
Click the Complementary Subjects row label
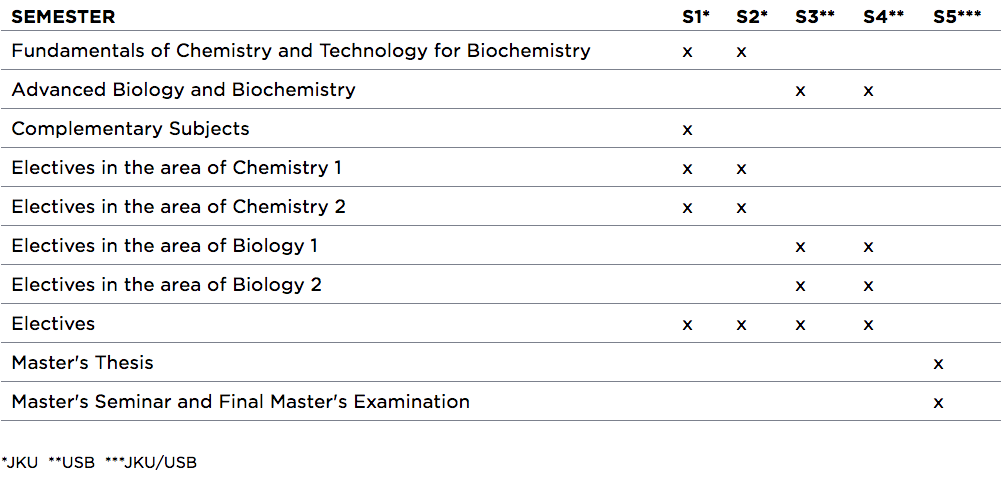click(130, 129)
